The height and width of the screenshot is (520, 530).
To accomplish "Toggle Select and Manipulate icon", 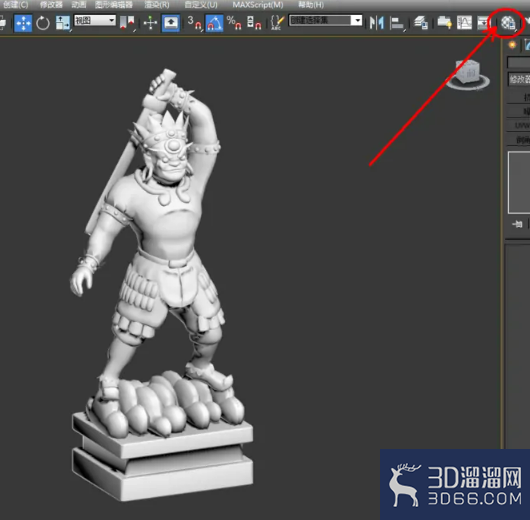I will pos(150,23).
